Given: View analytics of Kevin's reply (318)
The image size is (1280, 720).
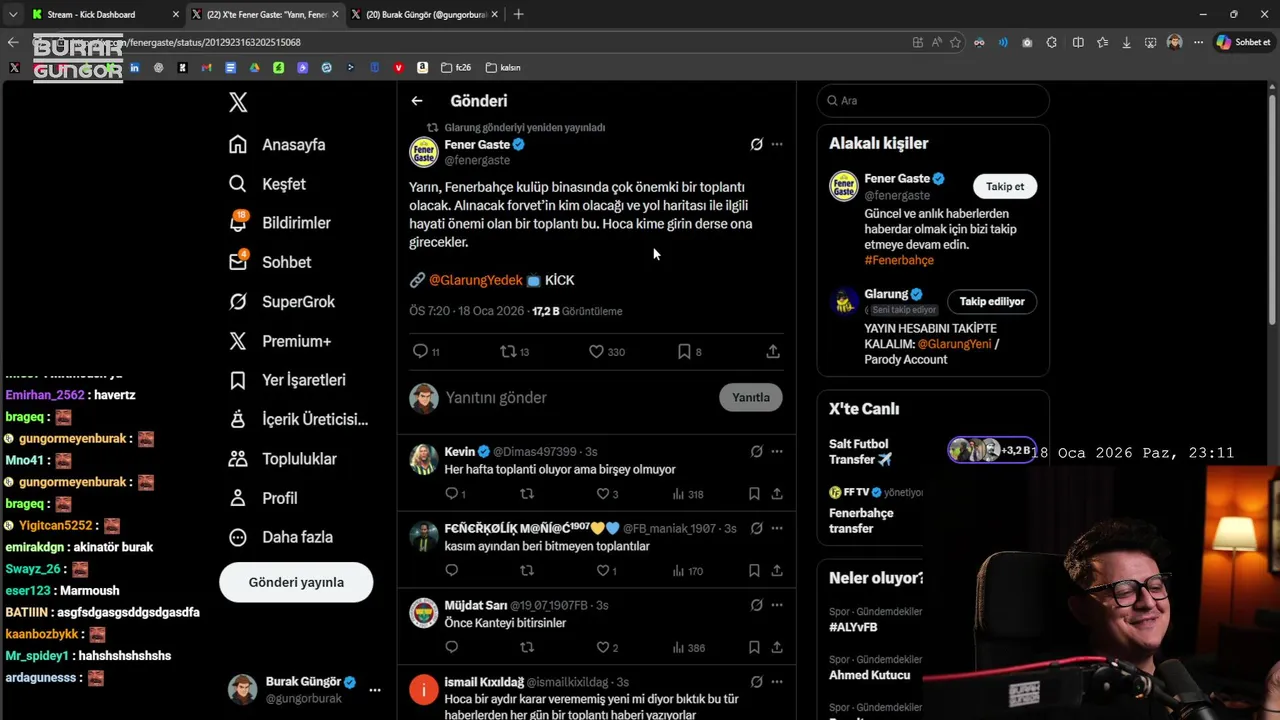Looking at the screenshot, I should click(688, 494).
